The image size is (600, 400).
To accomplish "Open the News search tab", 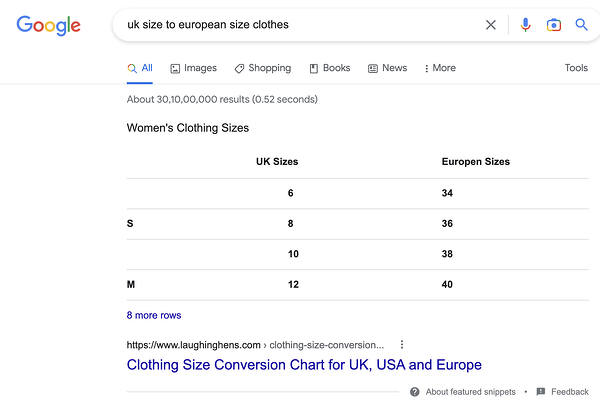I will [387, 68].
